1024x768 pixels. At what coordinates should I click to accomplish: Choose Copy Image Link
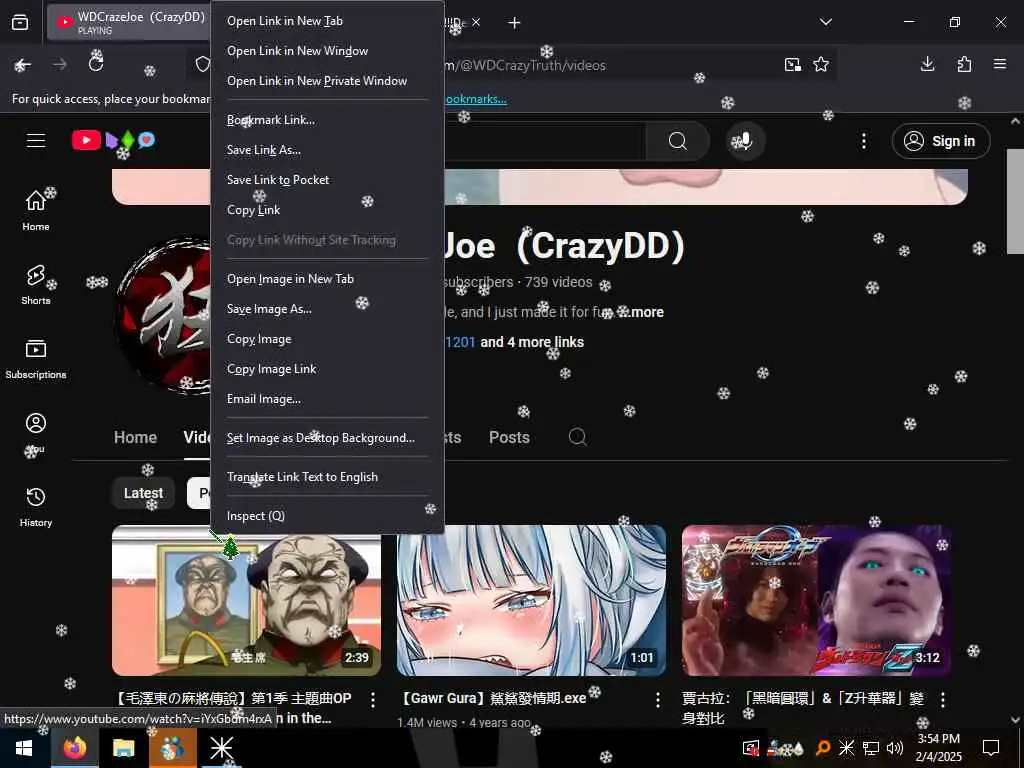click(x=327, y=369)
